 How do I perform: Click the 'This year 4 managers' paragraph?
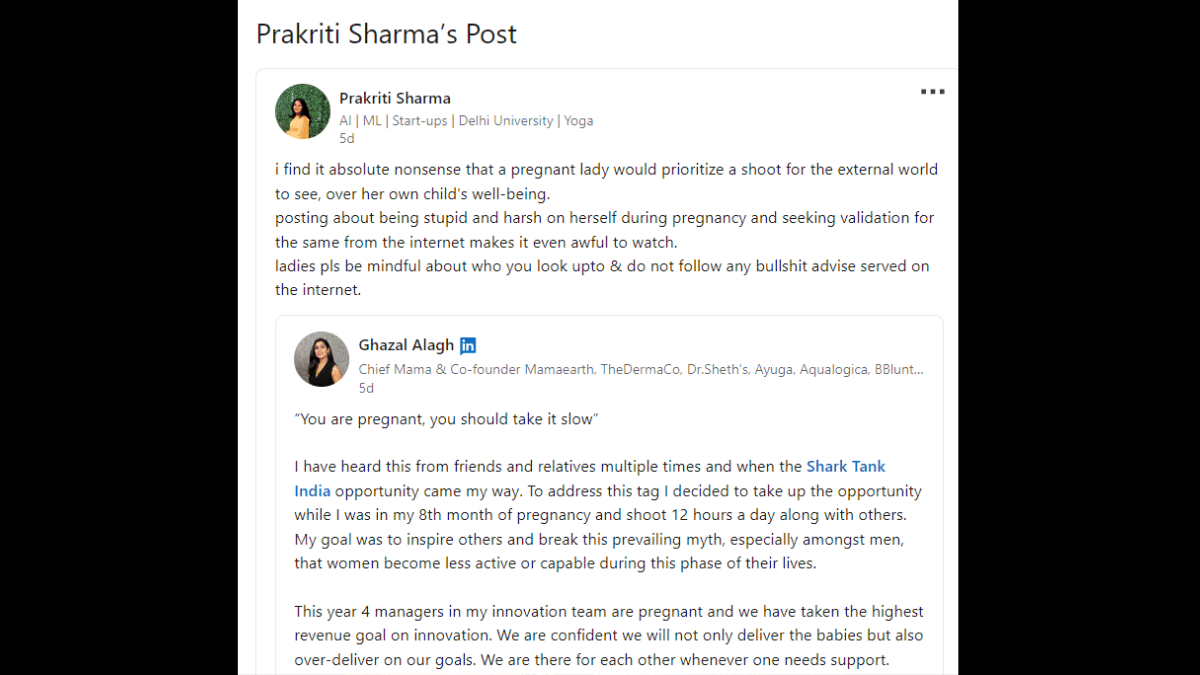609,635
